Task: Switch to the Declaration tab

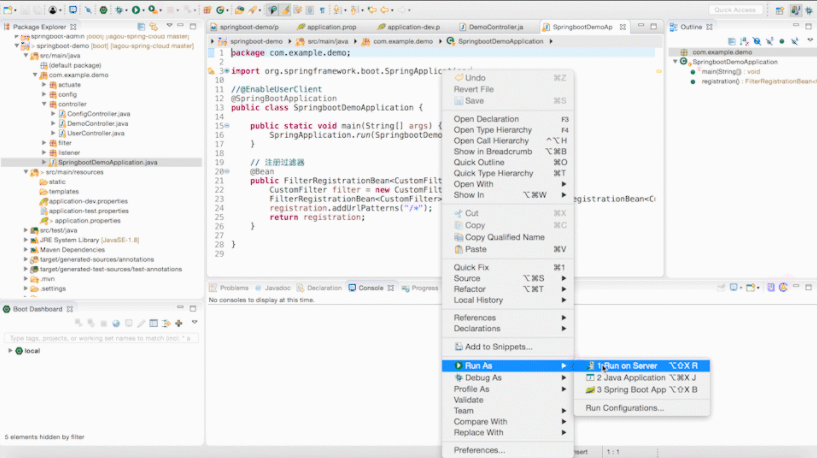Action: [319, 288]
